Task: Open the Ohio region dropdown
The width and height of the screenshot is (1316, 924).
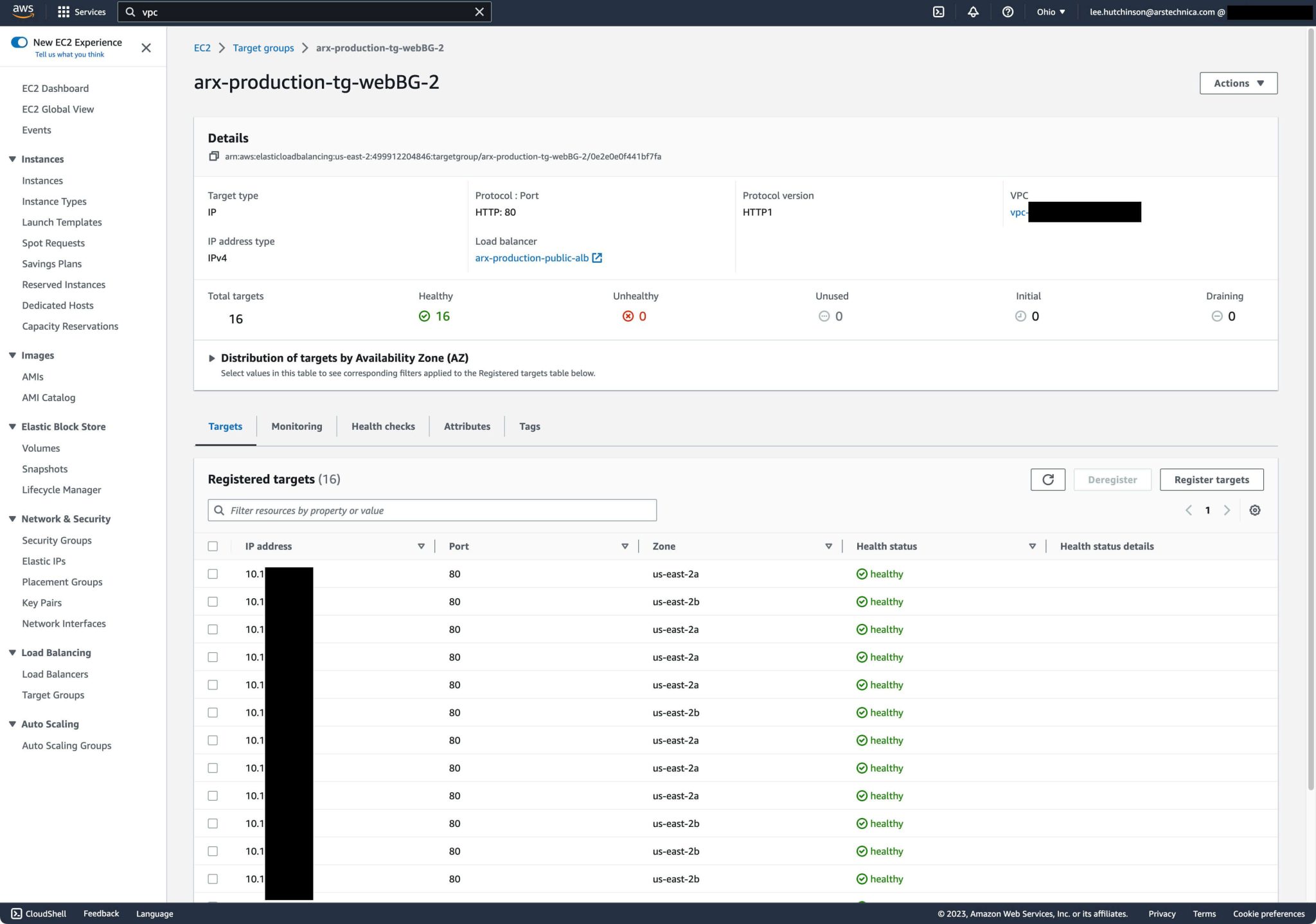Action: 1051,12
